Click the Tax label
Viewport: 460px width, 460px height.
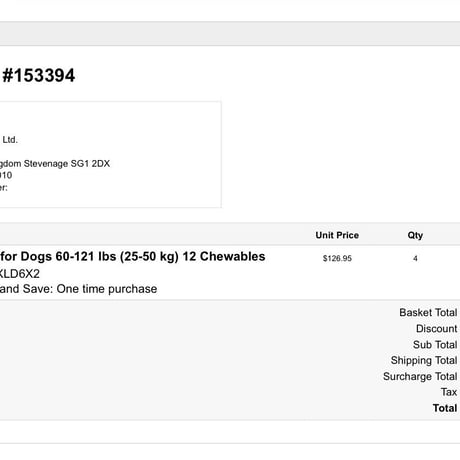[449, 392]
